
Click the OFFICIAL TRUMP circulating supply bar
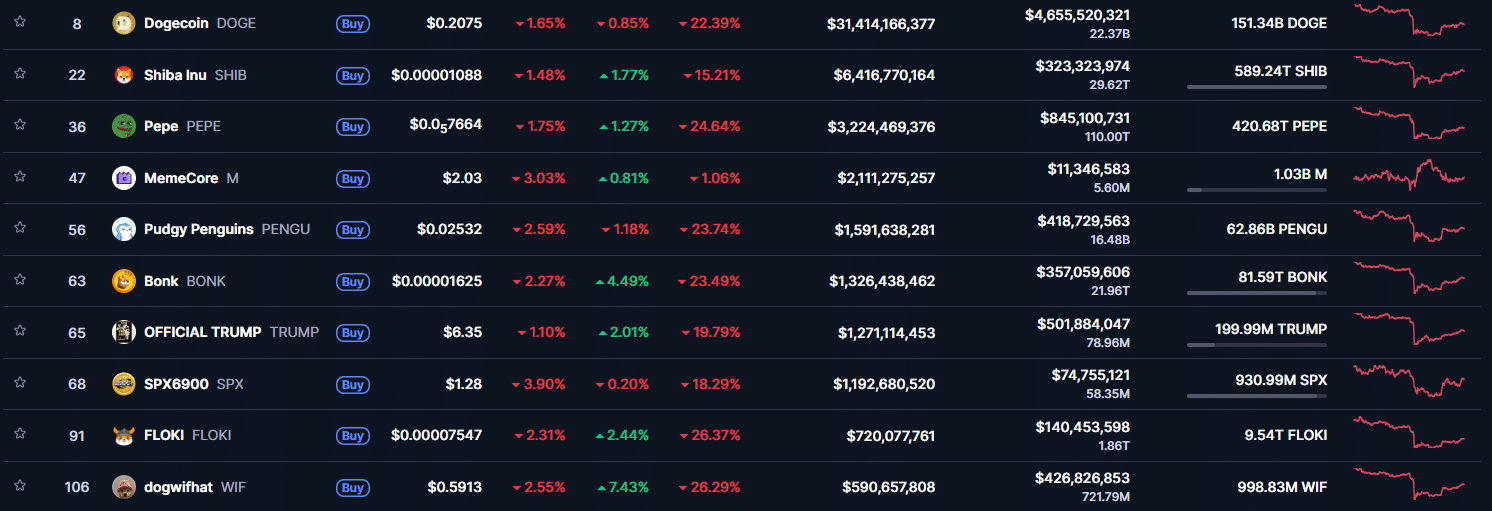pos(1257,344)
